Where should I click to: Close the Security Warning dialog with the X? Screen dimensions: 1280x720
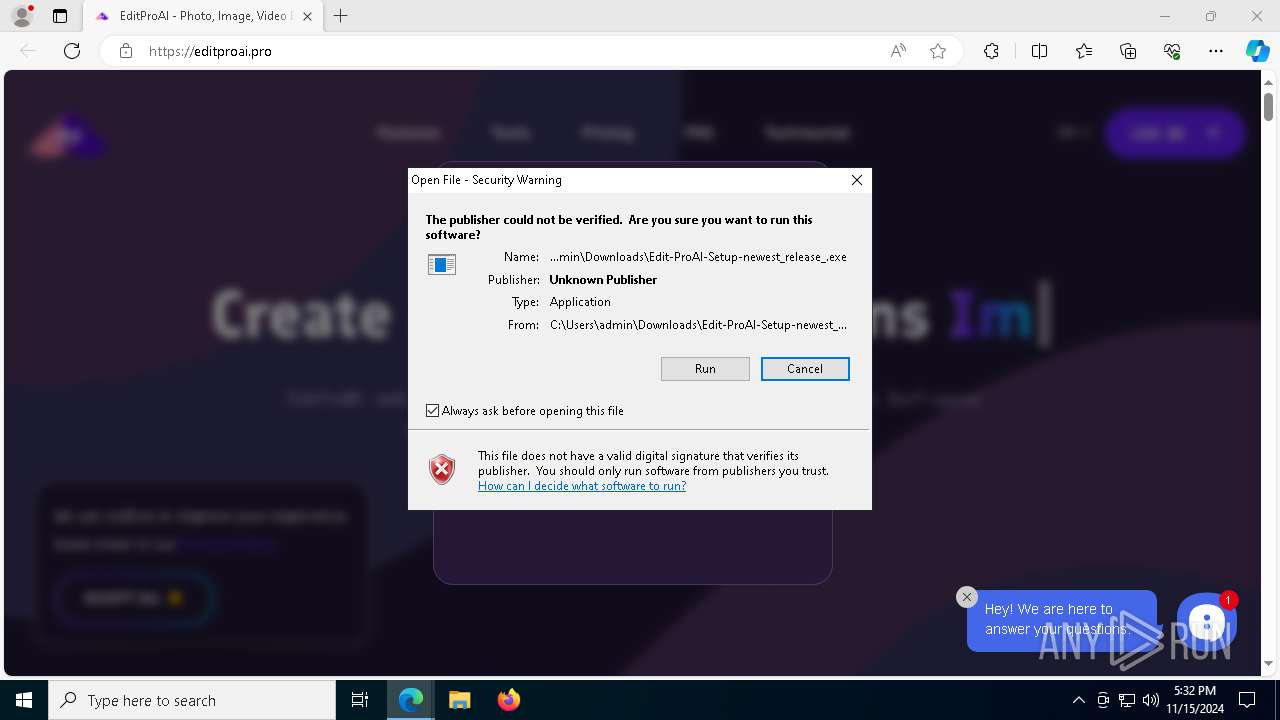click(857, 180)
